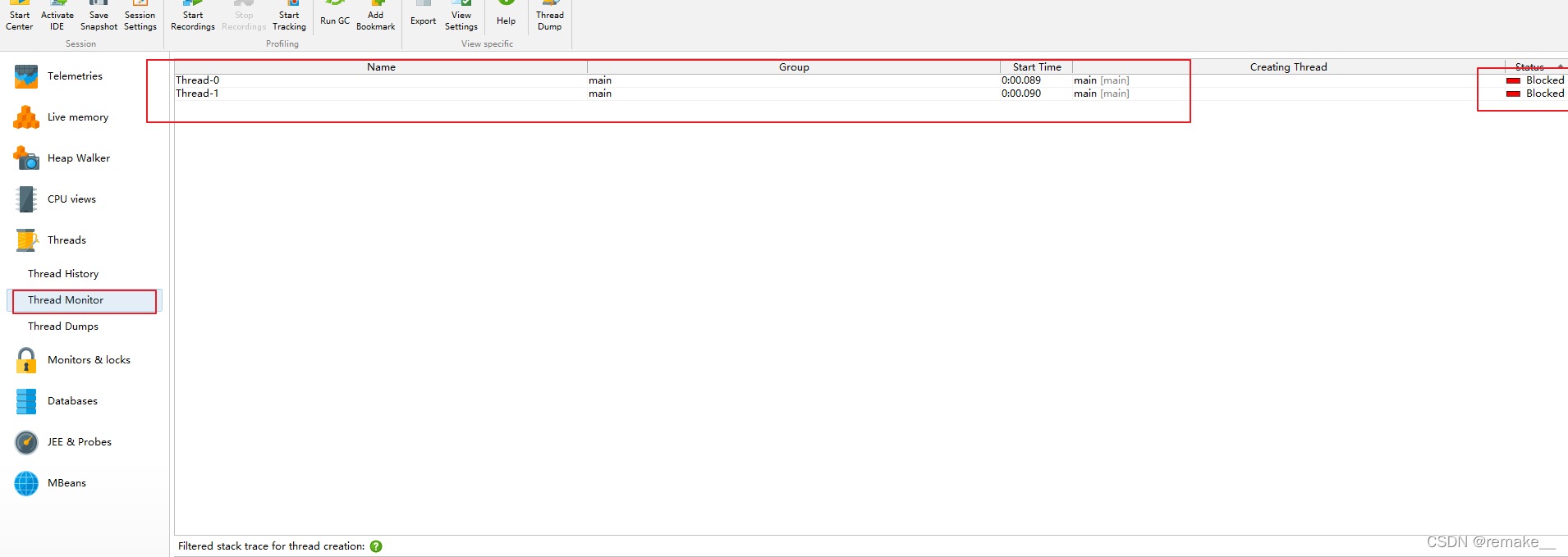Image resolution: width=1568 pixels, height=557 pixels.
Task: Click the Monitors & locks padlock icon
Action: [x=26, y=360]
